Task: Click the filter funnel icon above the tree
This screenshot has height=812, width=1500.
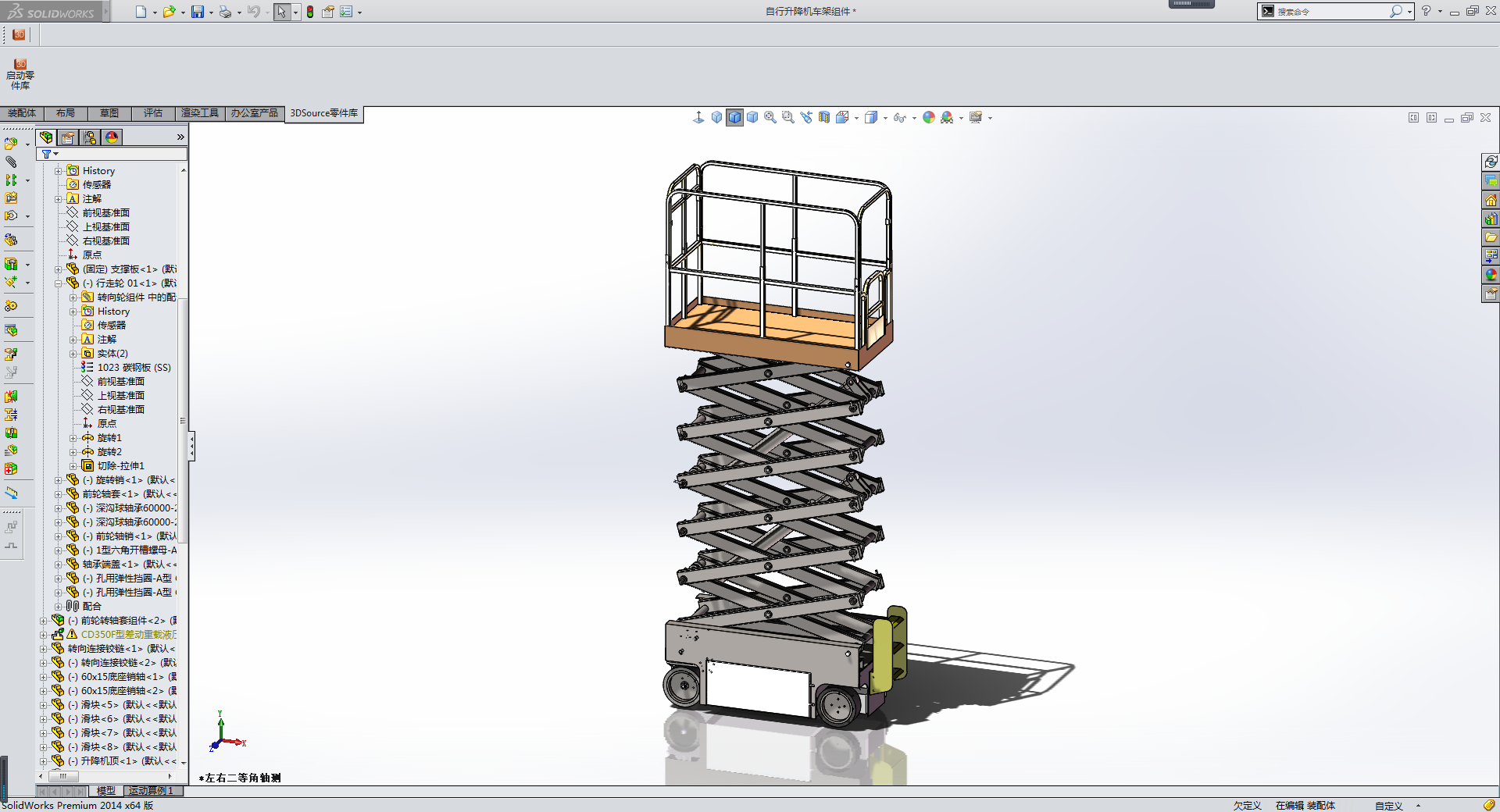Action: (46, 155)
